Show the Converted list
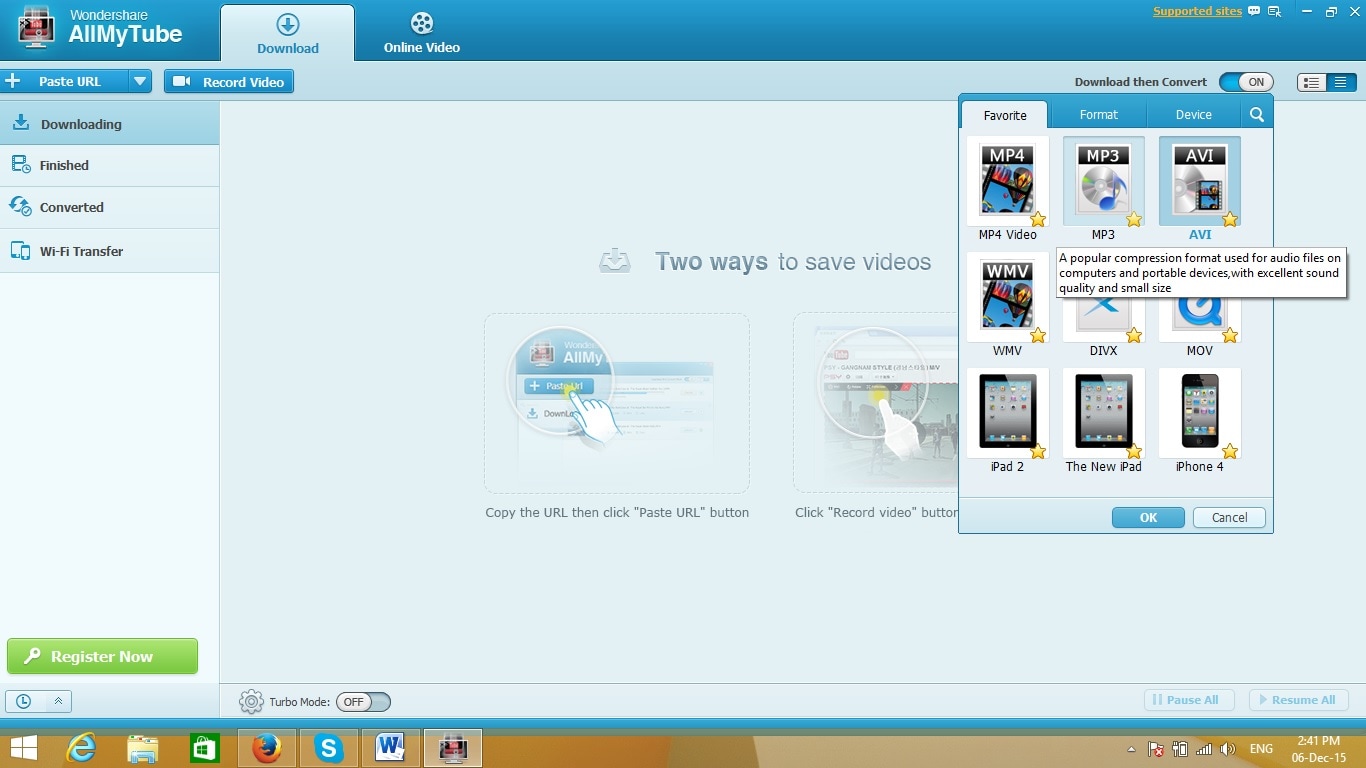Viewport: 1366px width, 768px height. (109, 207)
